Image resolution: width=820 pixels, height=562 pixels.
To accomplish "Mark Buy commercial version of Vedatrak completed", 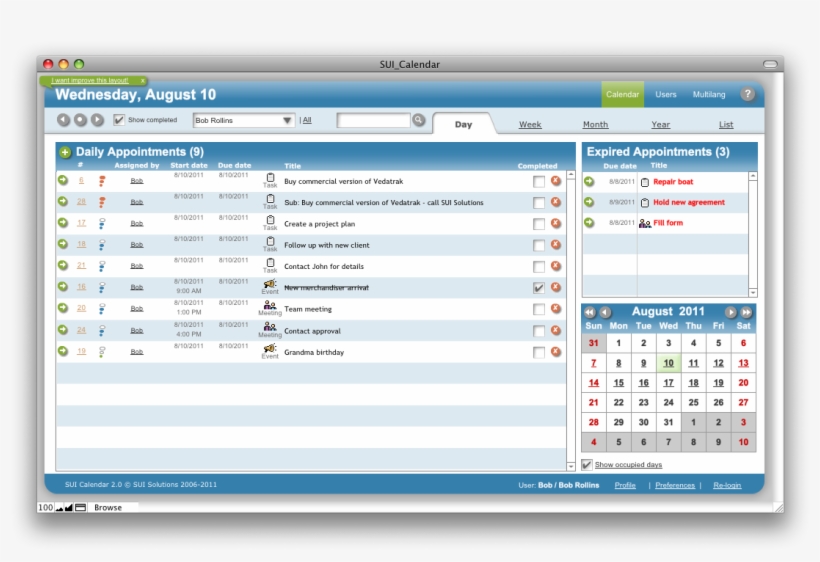I will [539, 181].
